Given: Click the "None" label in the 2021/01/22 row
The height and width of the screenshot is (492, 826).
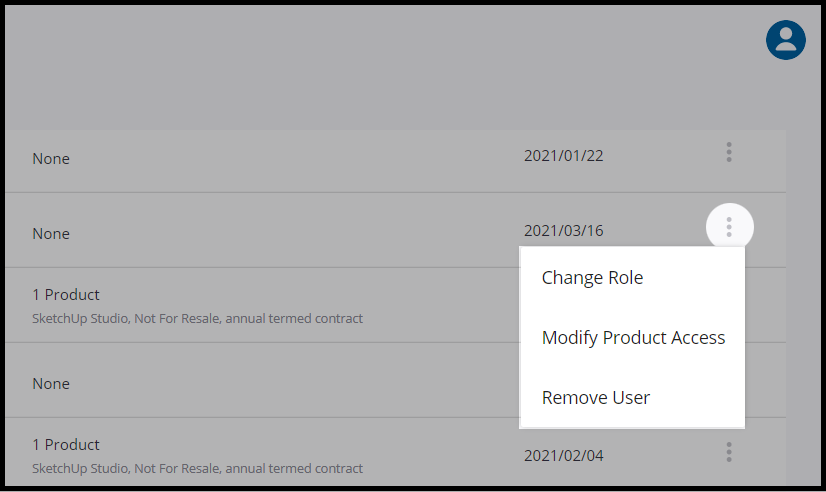Looking at the screenshot, I should 51,159.
